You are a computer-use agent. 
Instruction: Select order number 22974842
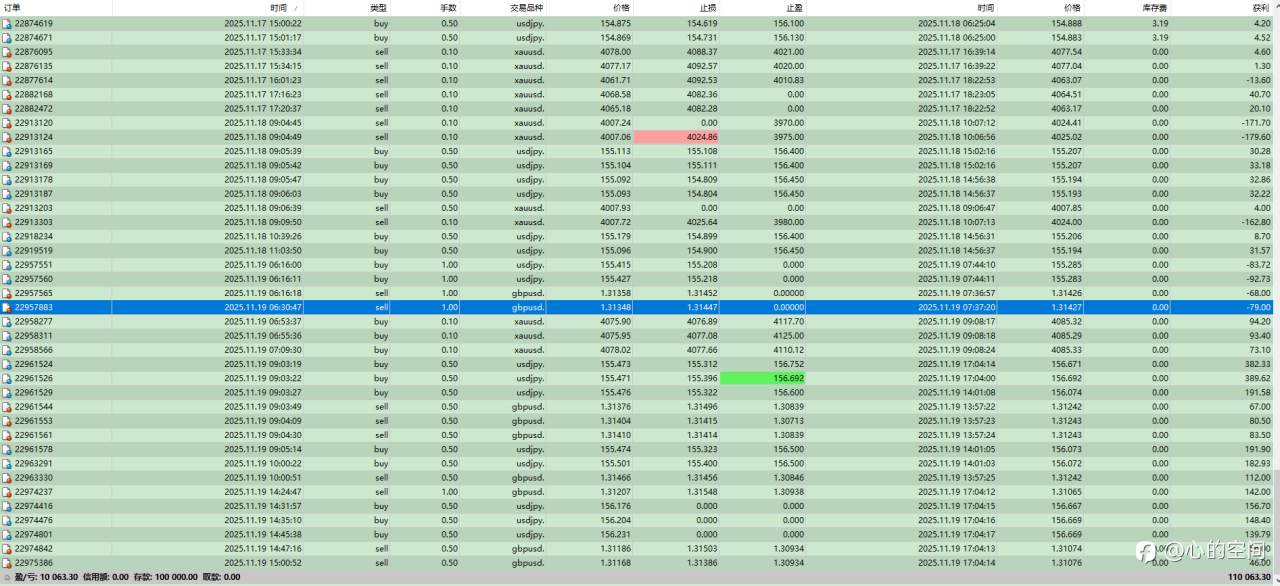[34, 549]
